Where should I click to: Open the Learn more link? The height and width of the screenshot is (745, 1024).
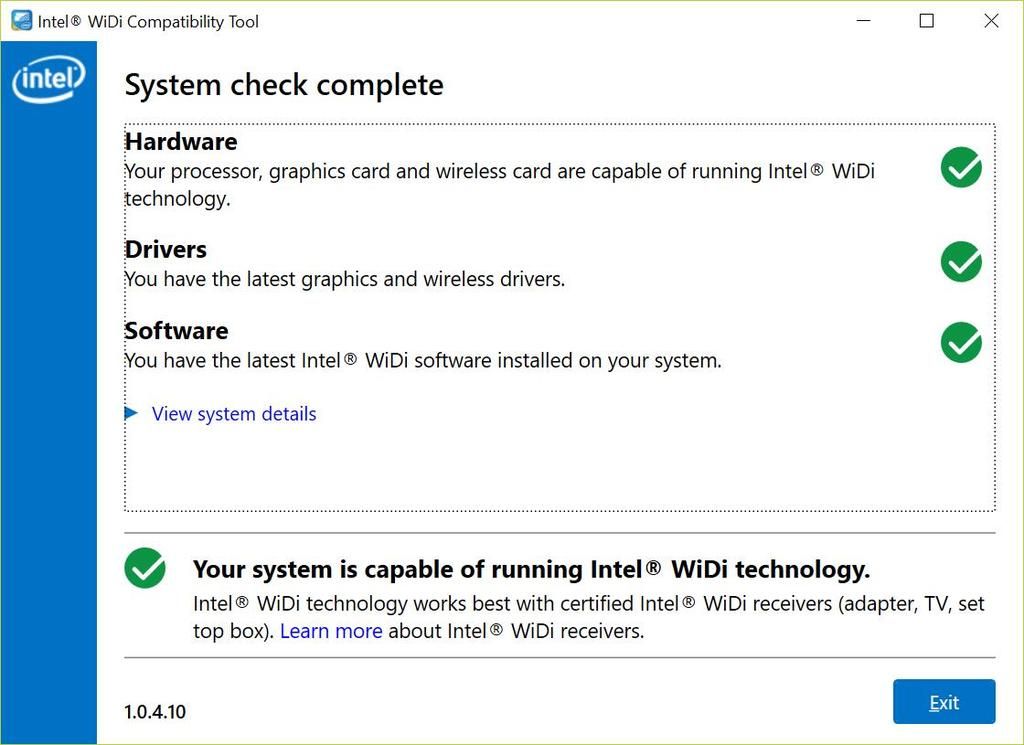(x=331, y=631)
